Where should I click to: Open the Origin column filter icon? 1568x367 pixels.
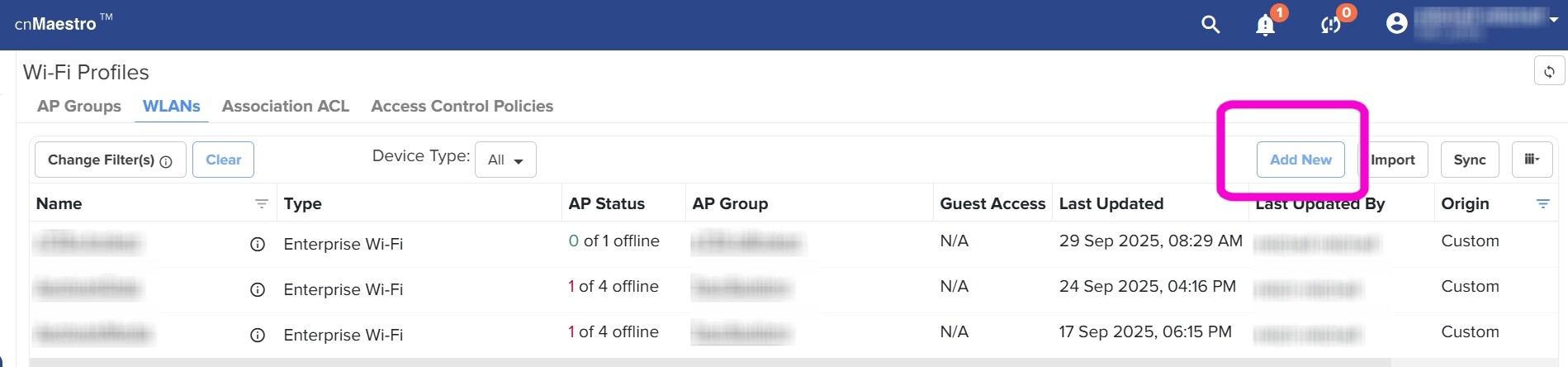pos(1542,204)
